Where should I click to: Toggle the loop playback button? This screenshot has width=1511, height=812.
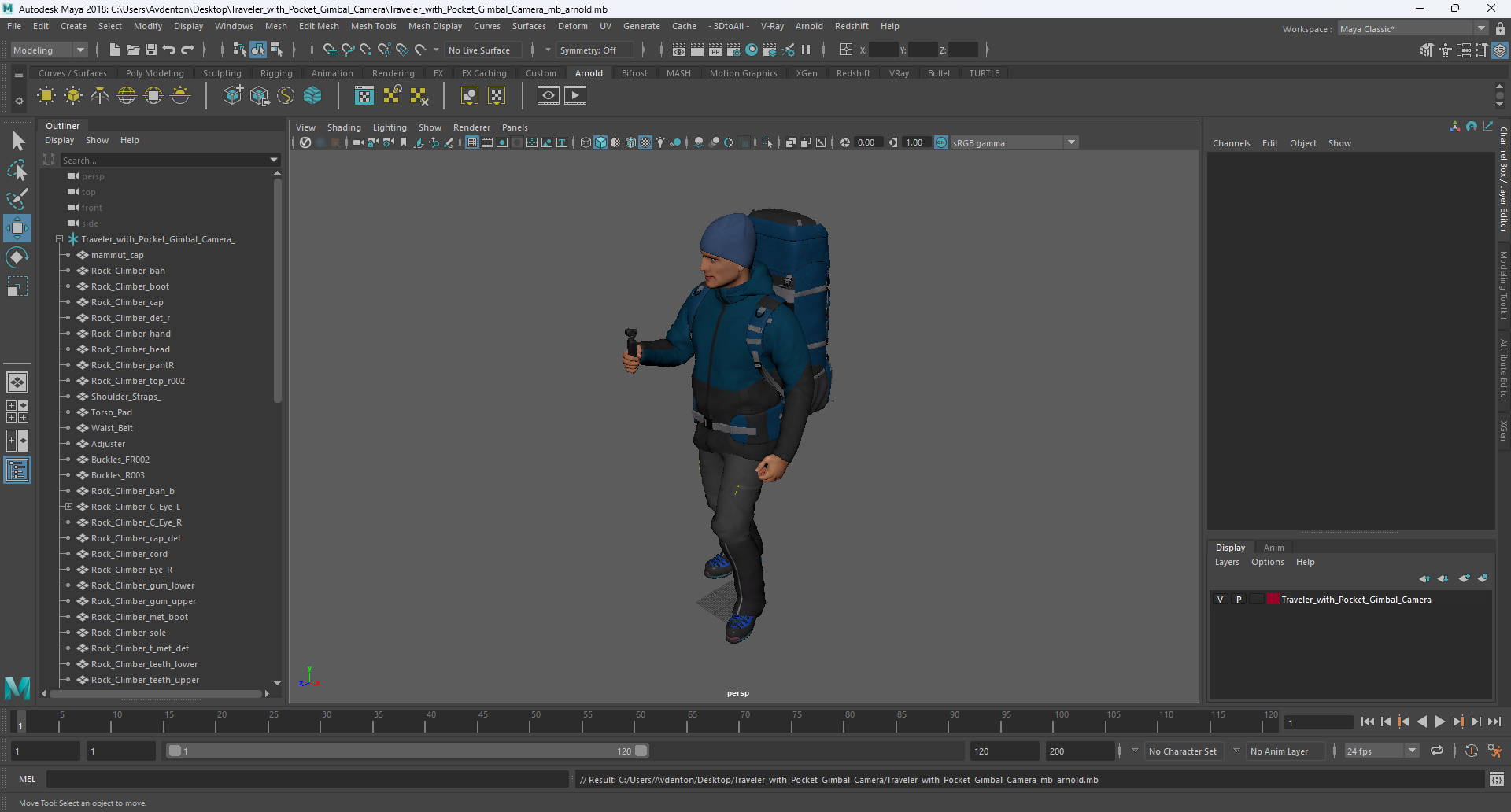tap(1437, 751)
